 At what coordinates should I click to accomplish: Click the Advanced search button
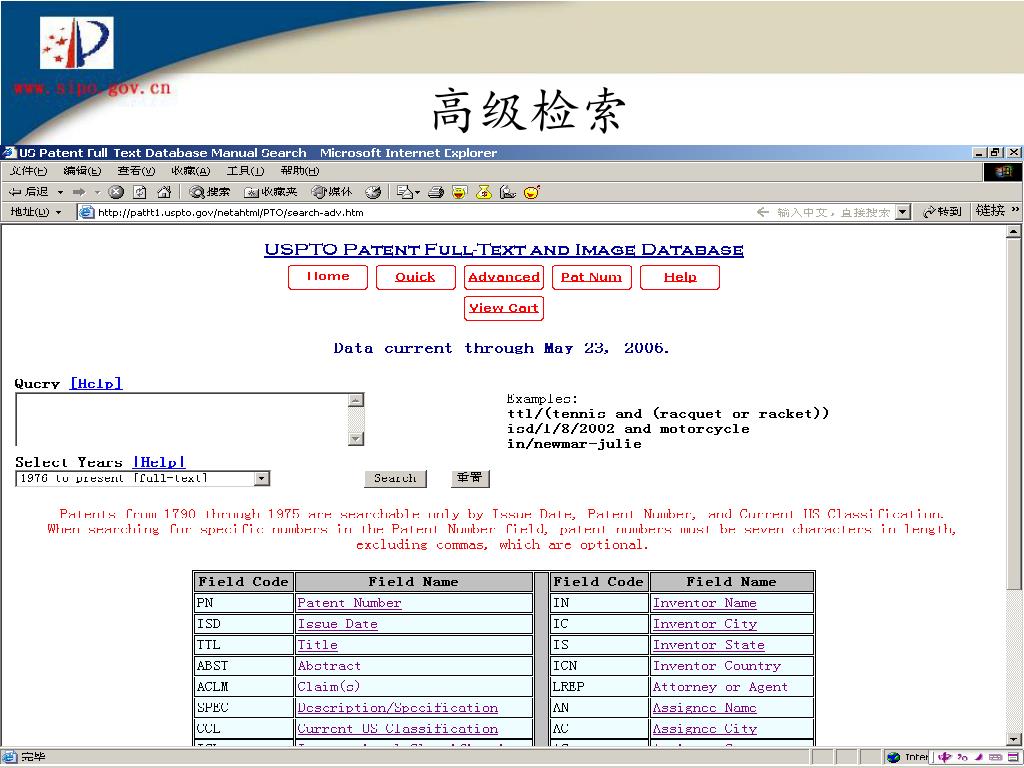504,277
